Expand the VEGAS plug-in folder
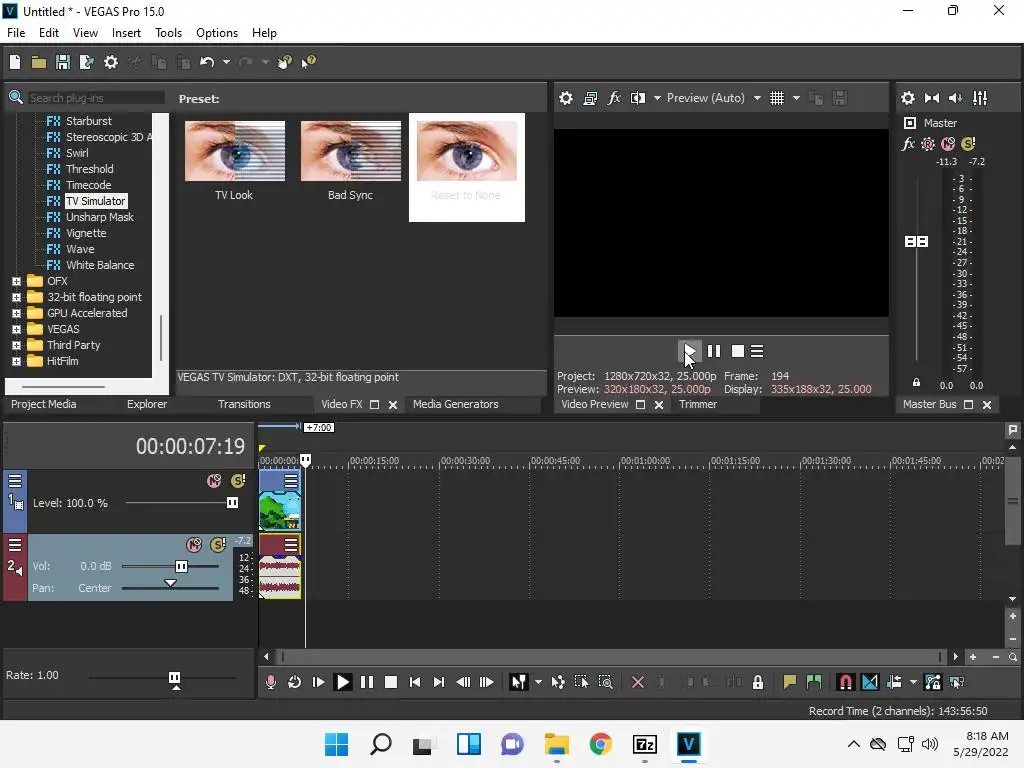The height and width of the screenshot is (768, 1024). [16, 329]
